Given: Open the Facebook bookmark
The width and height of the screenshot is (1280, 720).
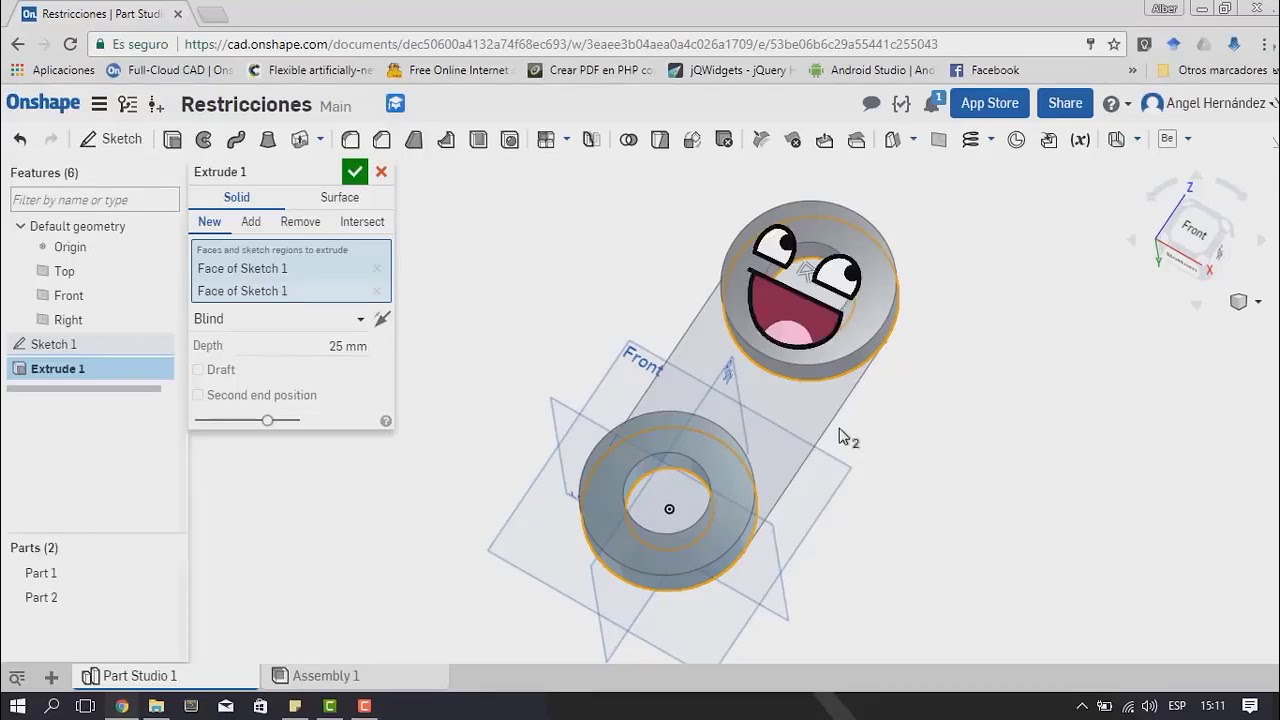Looking at the screenshot, I should click(984, 70).
